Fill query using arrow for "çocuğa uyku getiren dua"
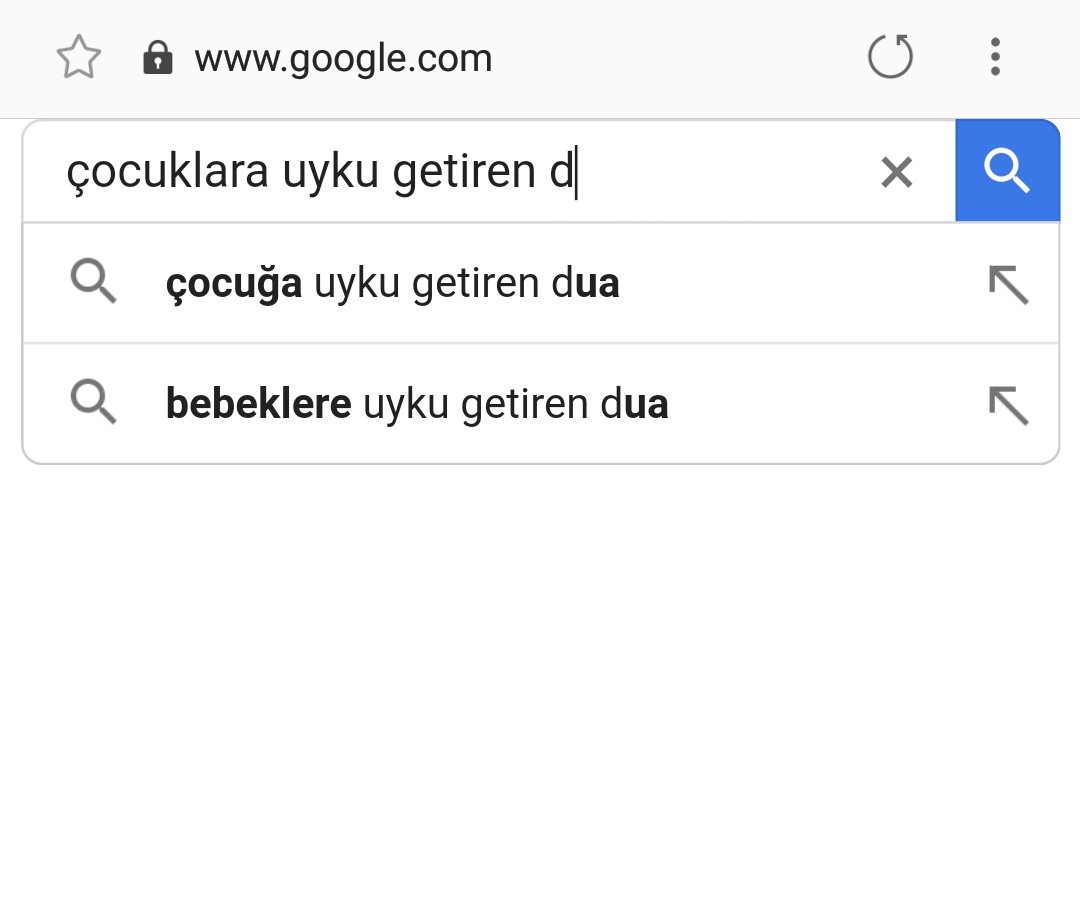Image resolution: width=1080 pixels, height=904 pixels. 1008,285
